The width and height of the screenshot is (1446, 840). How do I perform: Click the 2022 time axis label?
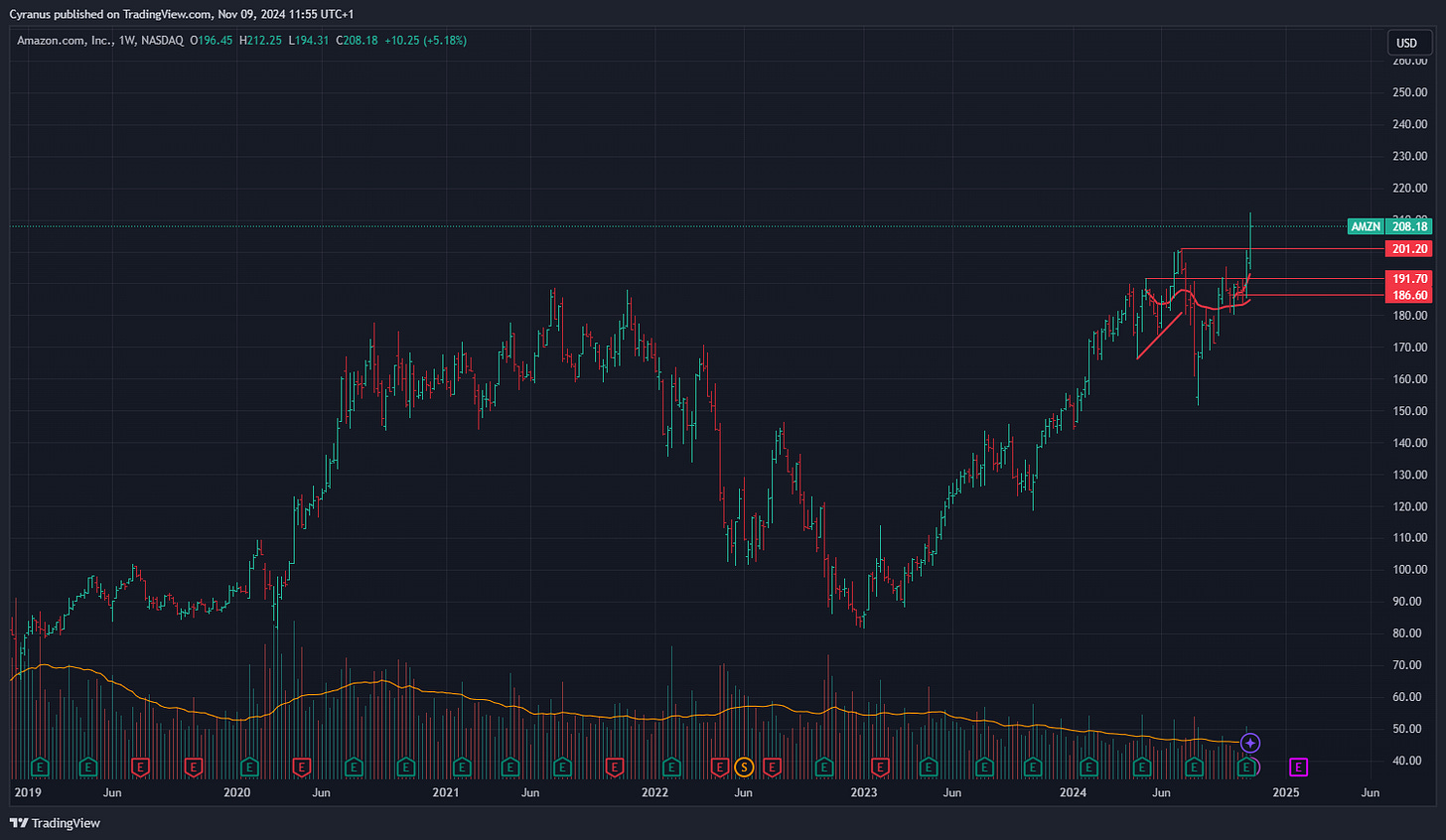coord(655,792)
